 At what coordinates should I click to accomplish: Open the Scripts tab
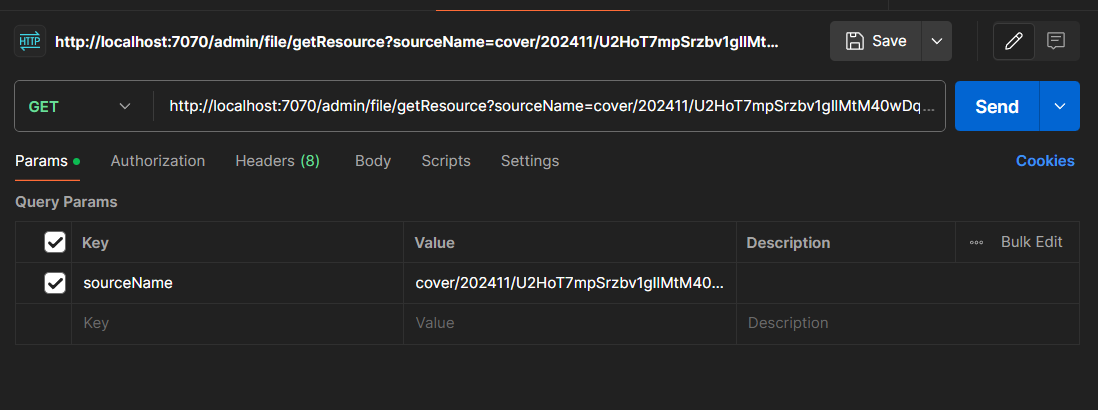click(446, 161)
